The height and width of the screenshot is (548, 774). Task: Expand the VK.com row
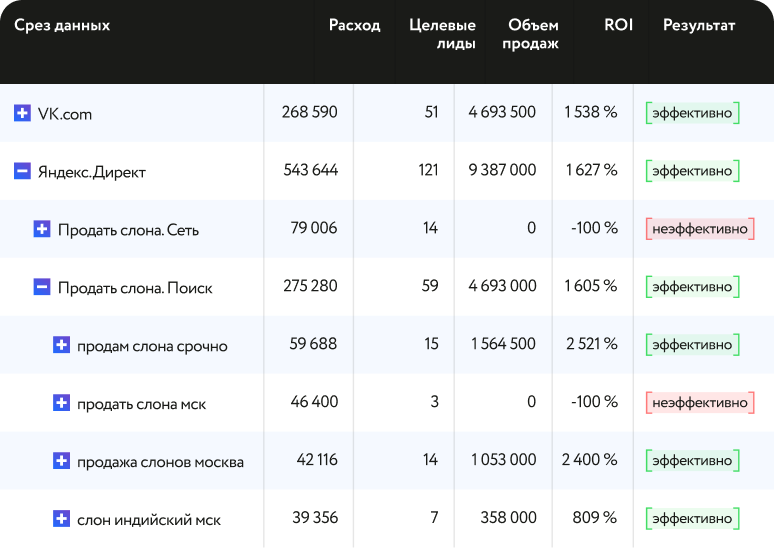[x=22, y=113]
